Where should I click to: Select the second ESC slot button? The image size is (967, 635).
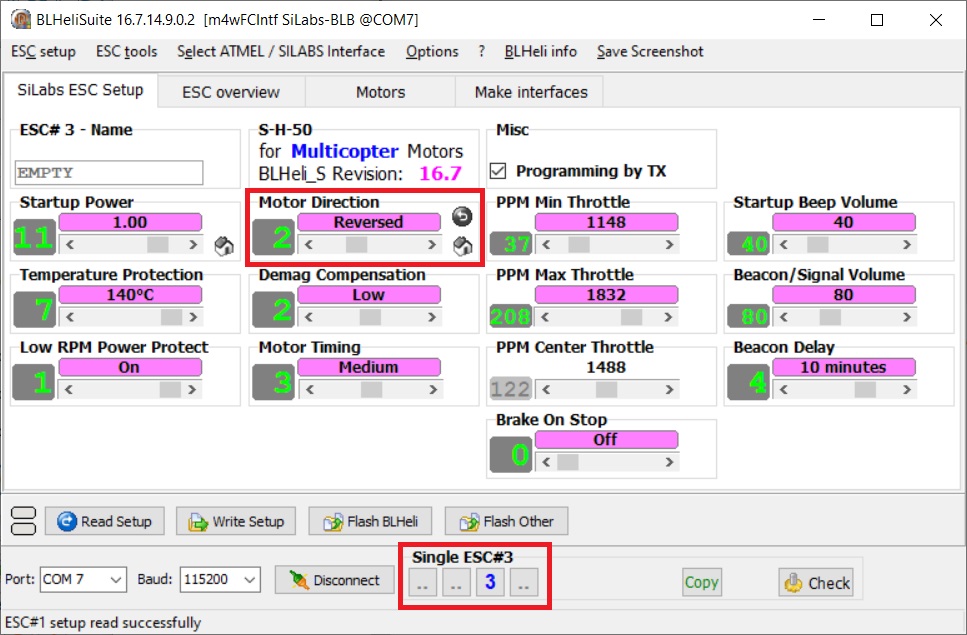point(456,581)
